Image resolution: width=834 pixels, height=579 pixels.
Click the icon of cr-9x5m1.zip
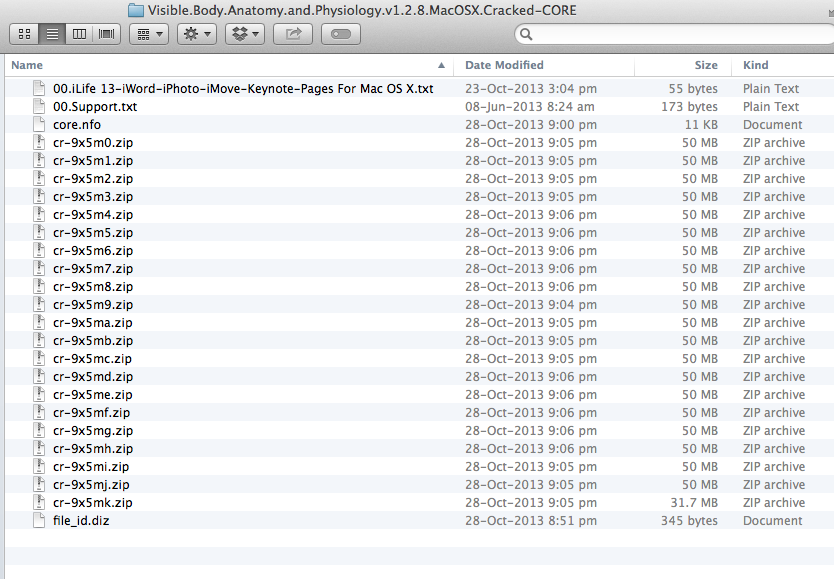click(x=39, y=161)
